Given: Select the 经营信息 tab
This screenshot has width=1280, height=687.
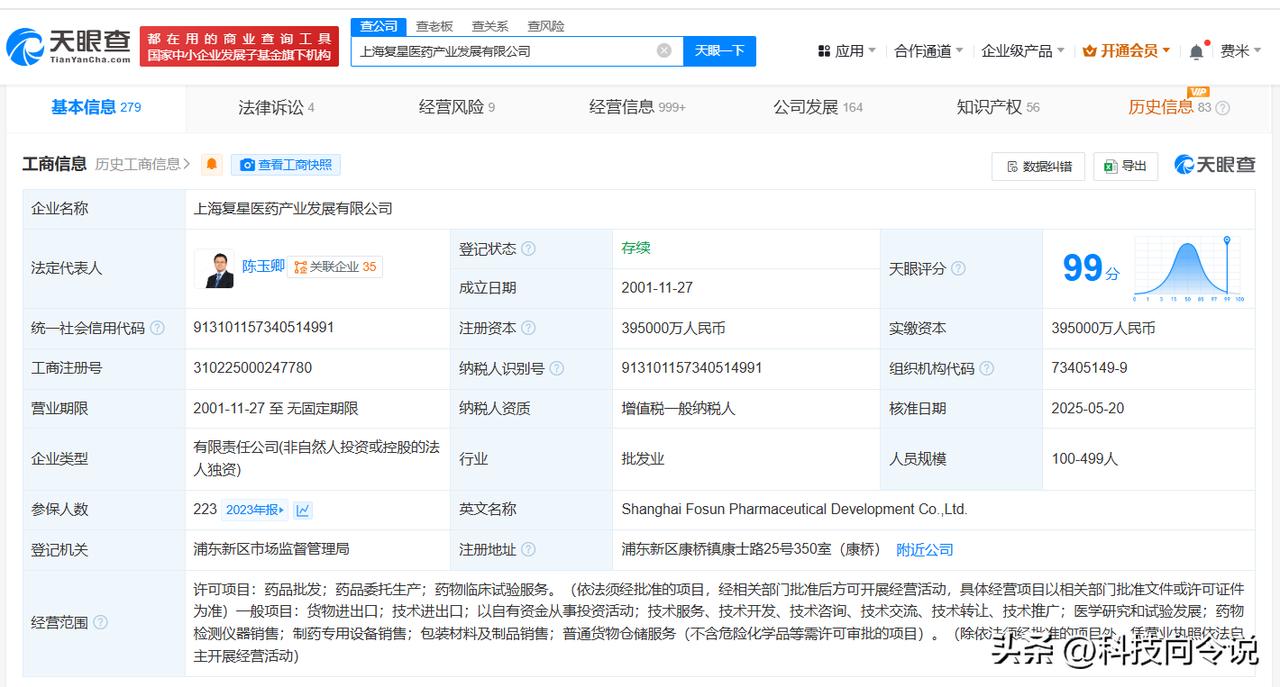Looking at the screenshot, I should click(637, 108).
